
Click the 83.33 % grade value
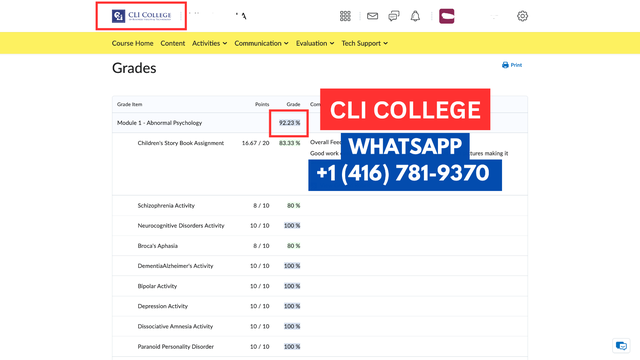tap(289, 143)
